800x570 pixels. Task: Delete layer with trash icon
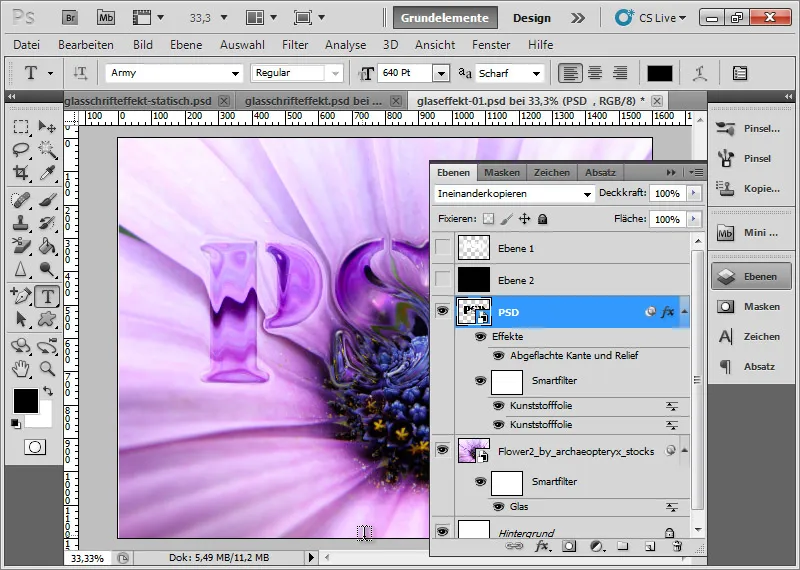coord(677,547)
